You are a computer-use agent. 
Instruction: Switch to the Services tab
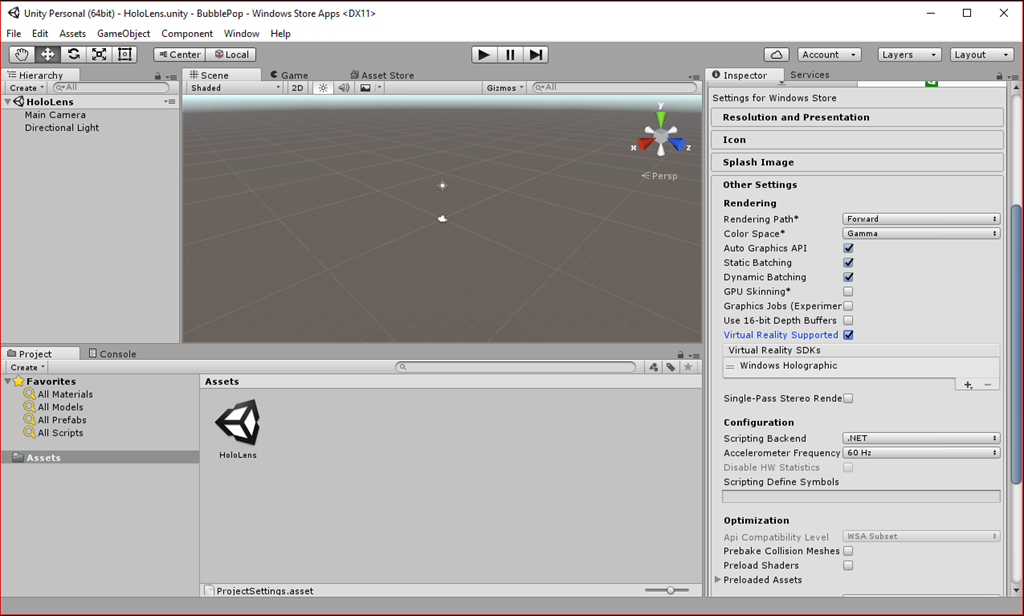809,74
